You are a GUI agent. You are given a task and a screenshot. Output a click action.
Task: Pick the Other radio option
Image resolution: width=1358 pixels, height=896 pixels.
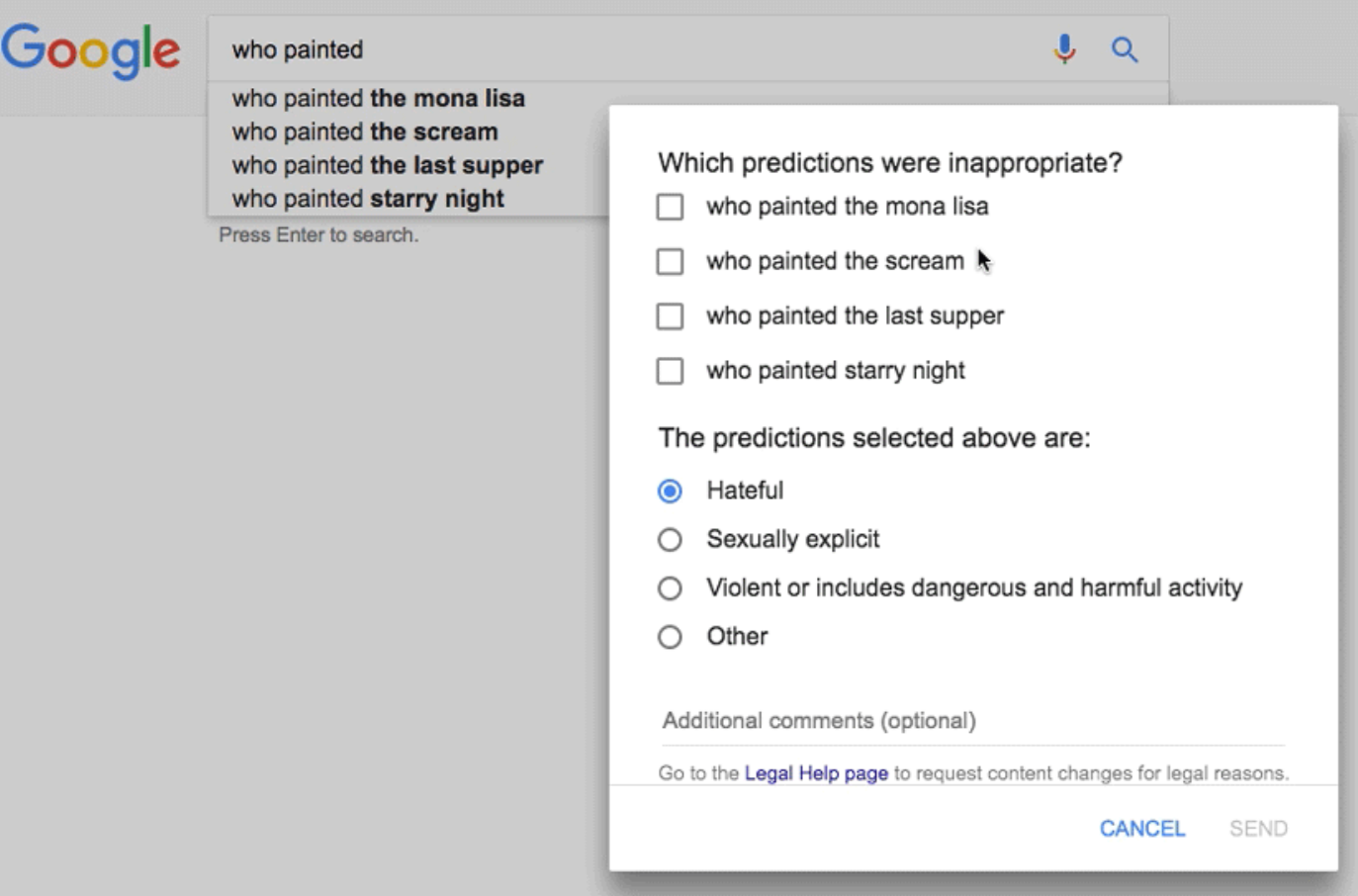[x=671, y=637]
